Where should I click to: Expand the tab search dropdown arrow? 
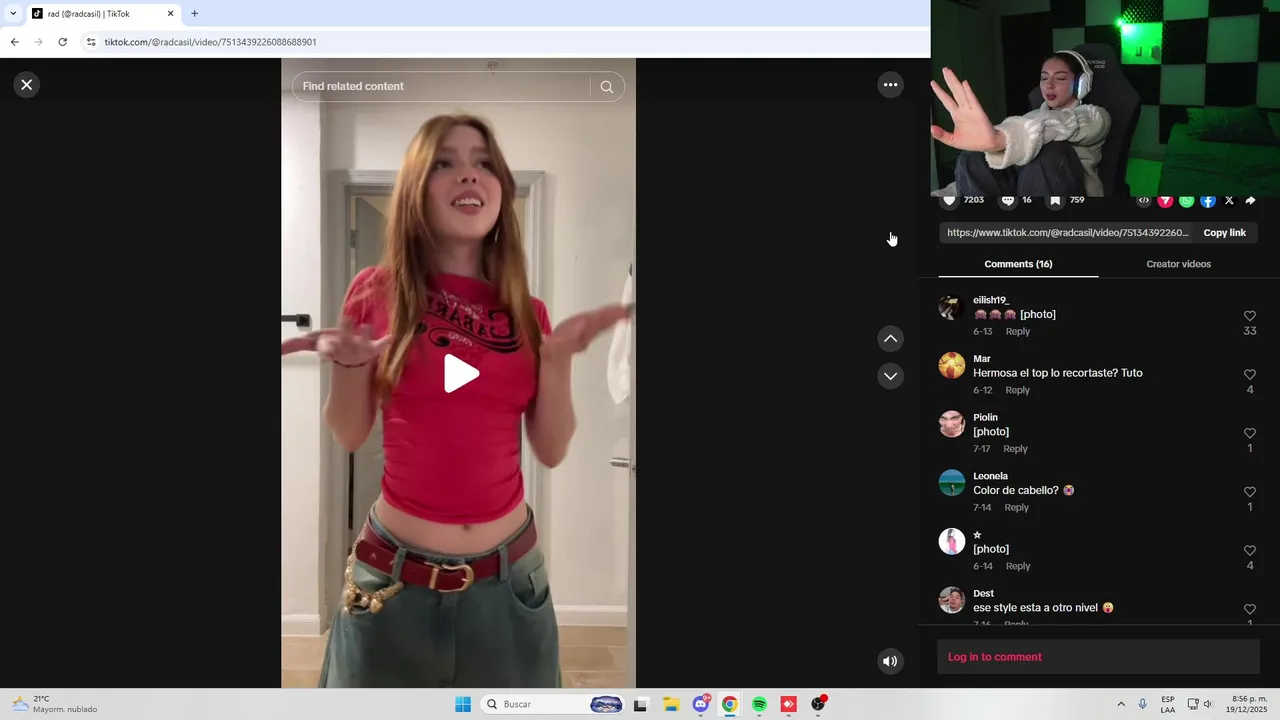click(x=13, y=14)
